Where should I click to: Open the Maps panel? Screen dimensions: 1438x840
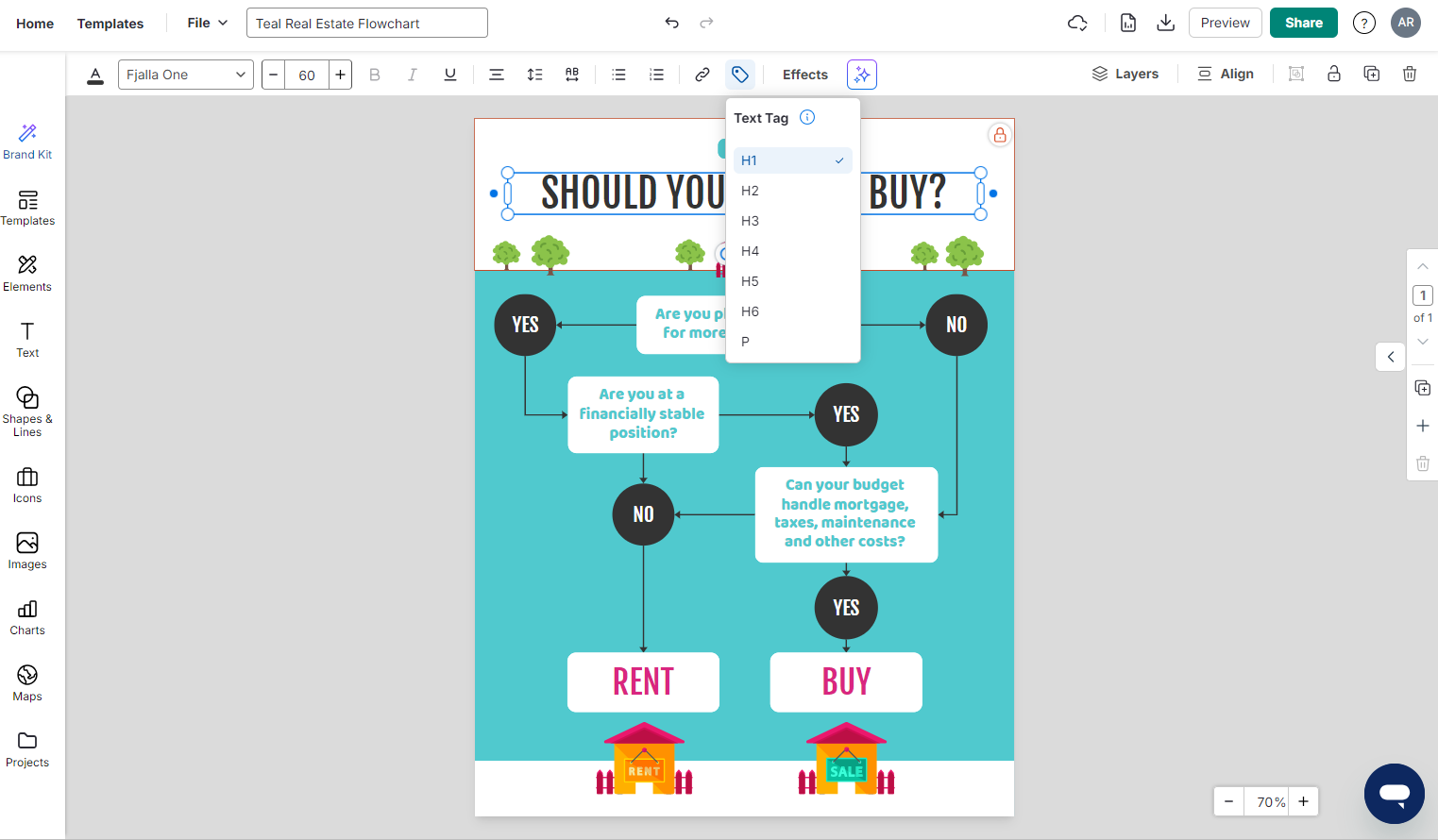click(25, 682)
